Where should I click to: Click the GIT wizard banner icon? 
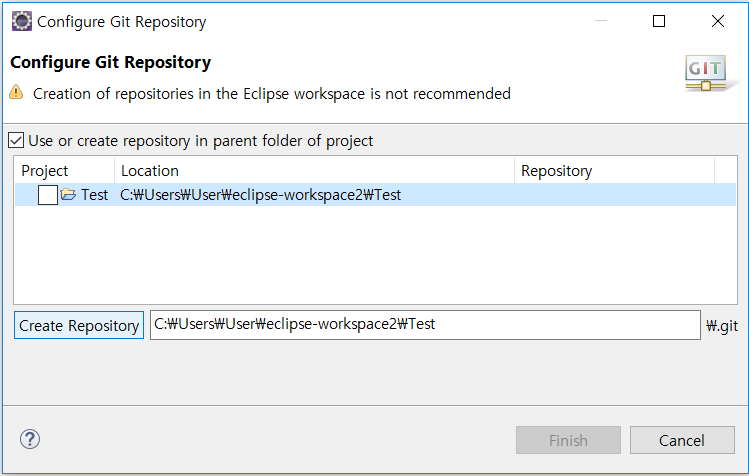click(x=706, y=73)
